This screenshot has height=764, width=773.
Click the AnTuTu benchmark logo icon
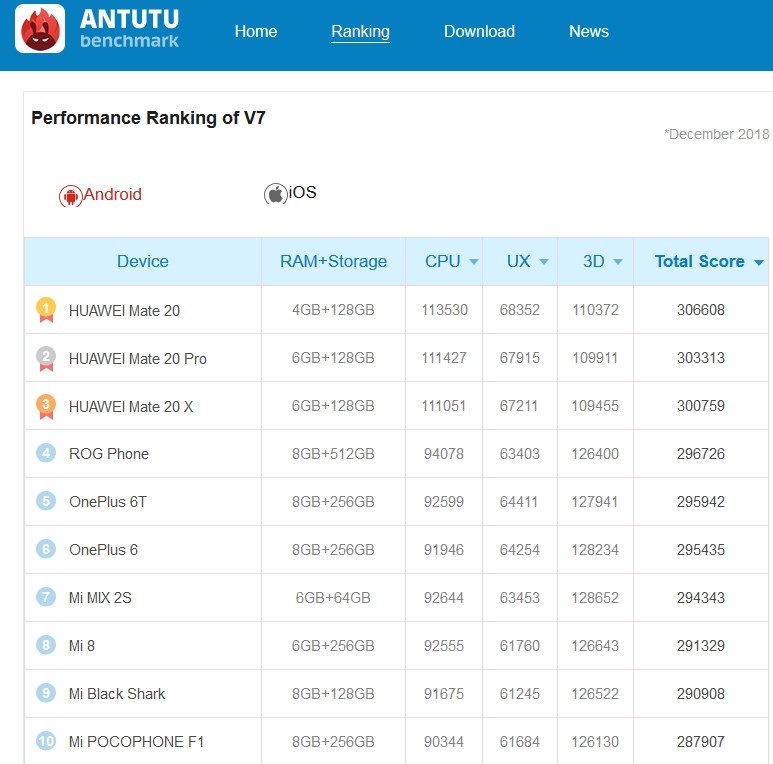(40, 29)
